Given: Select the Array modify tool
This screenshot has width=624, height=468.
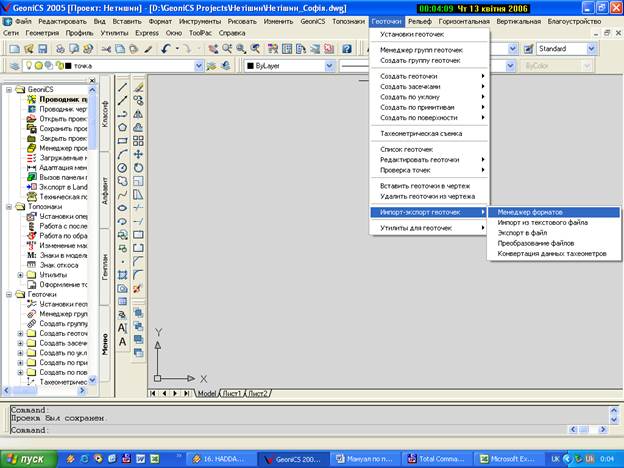Looking at the screenshot, I should tap(138, 141).
